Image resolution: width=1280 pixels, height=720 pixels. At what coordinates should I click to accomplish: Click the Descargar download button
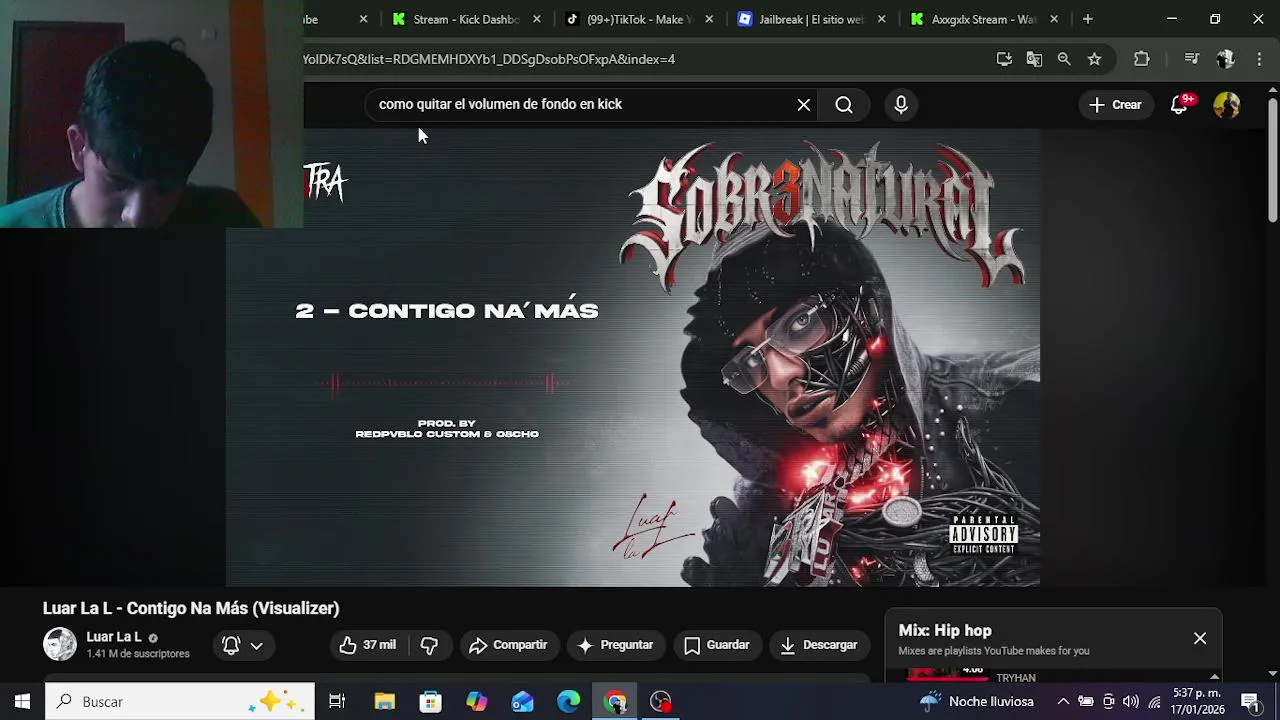point(819,645)
